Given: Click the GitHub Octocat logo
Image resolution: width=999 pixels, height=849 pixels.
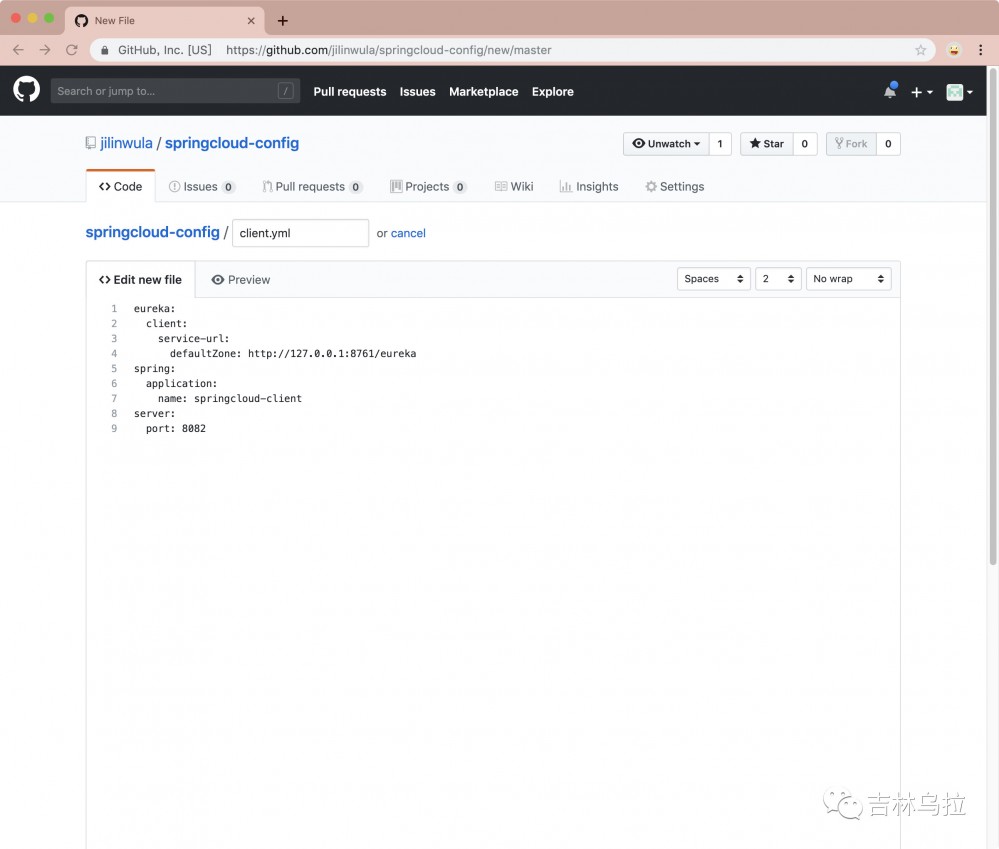Looking at the screenshot, I should point(27,90).
